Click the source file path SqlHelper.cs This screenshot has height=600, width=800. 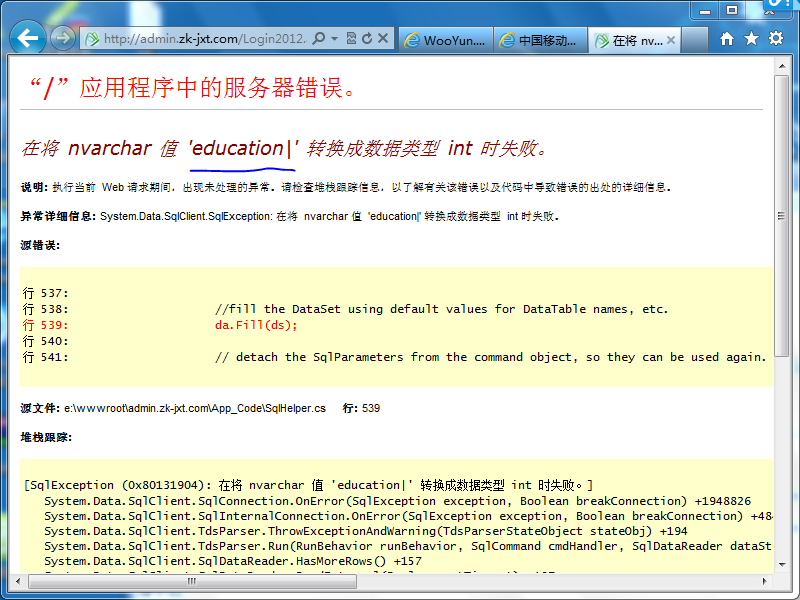(194, 408)
